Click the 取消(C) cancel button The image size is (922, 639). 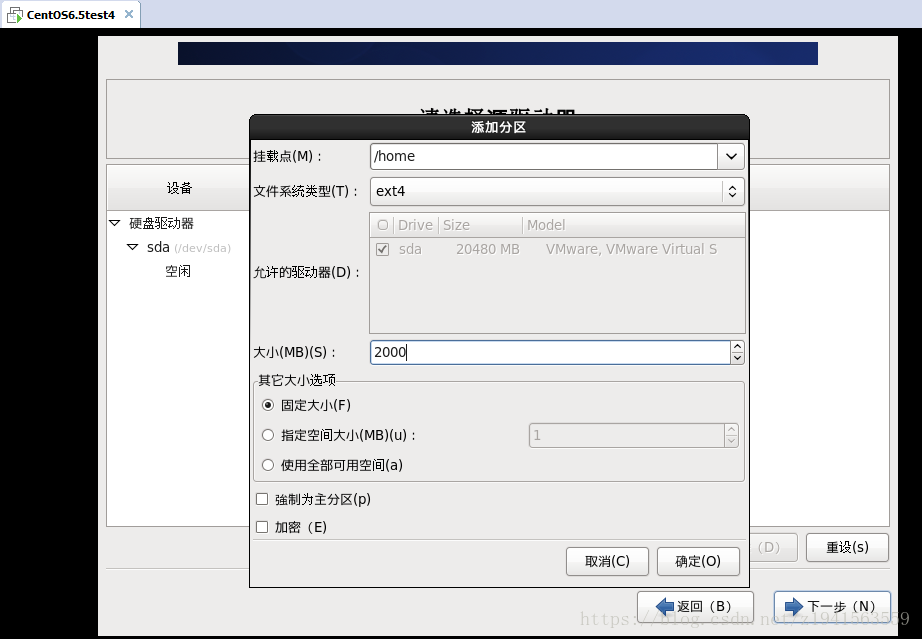607,561
